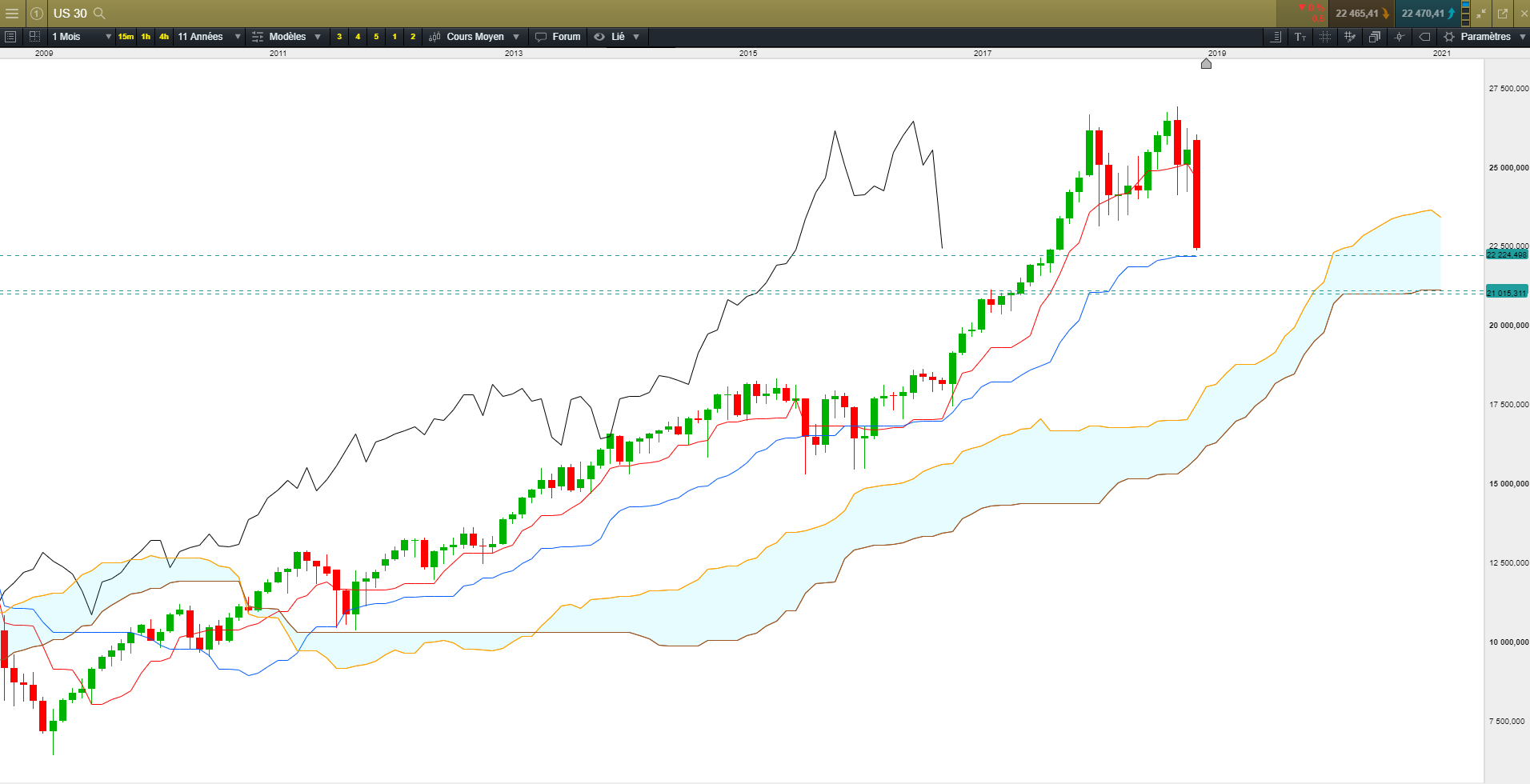Expand the 1 Mois timeframe dropdown
The width and height of the screenshot is (1530, 784).
coord(109,37)
